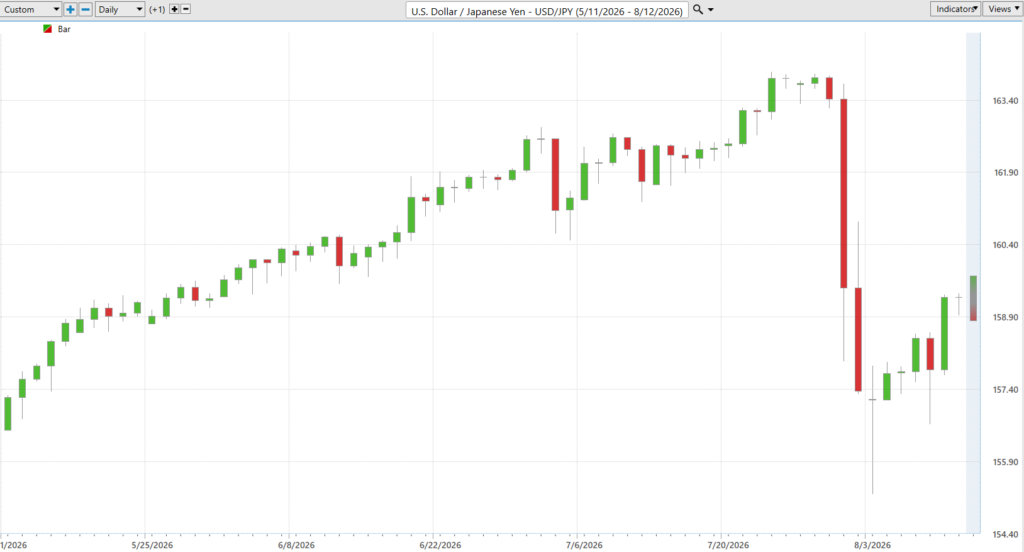Click the (+1) forecast offset label
Viewport: 1024px width, 552px height.
[x=157, y=10]
